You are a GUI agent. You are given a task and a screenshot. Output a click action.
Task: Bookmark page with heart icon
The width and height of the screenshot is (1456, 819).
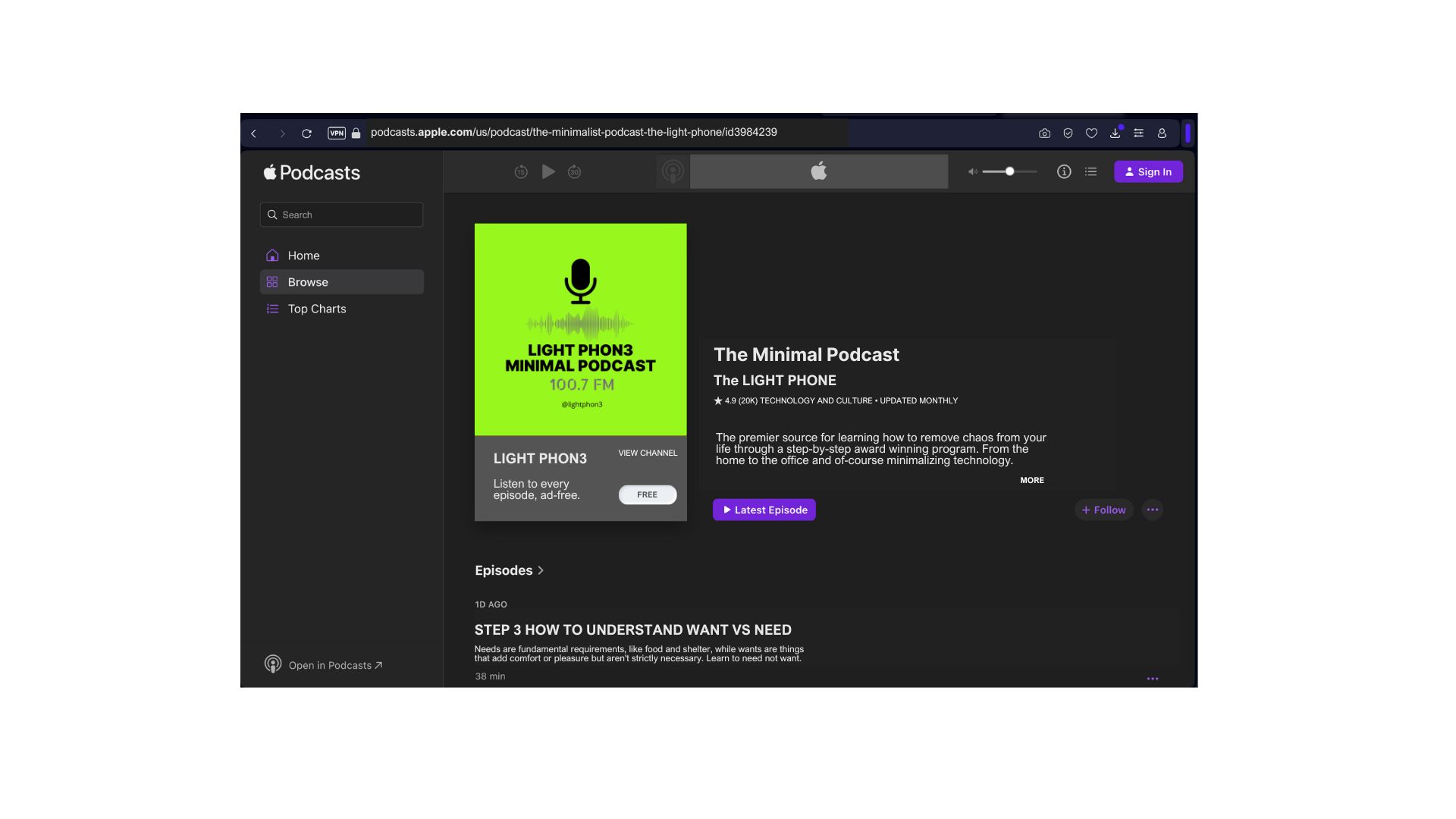point(1091,133)
